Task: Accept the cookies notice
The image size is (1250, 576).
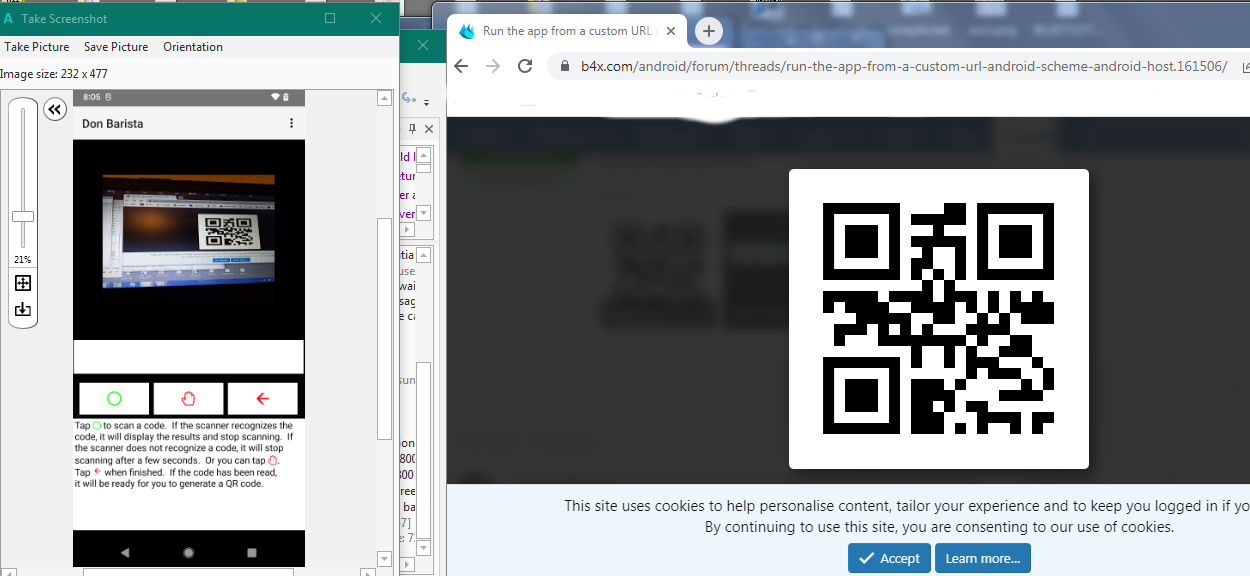Action: pyautogui.click(x=889, y=558)
